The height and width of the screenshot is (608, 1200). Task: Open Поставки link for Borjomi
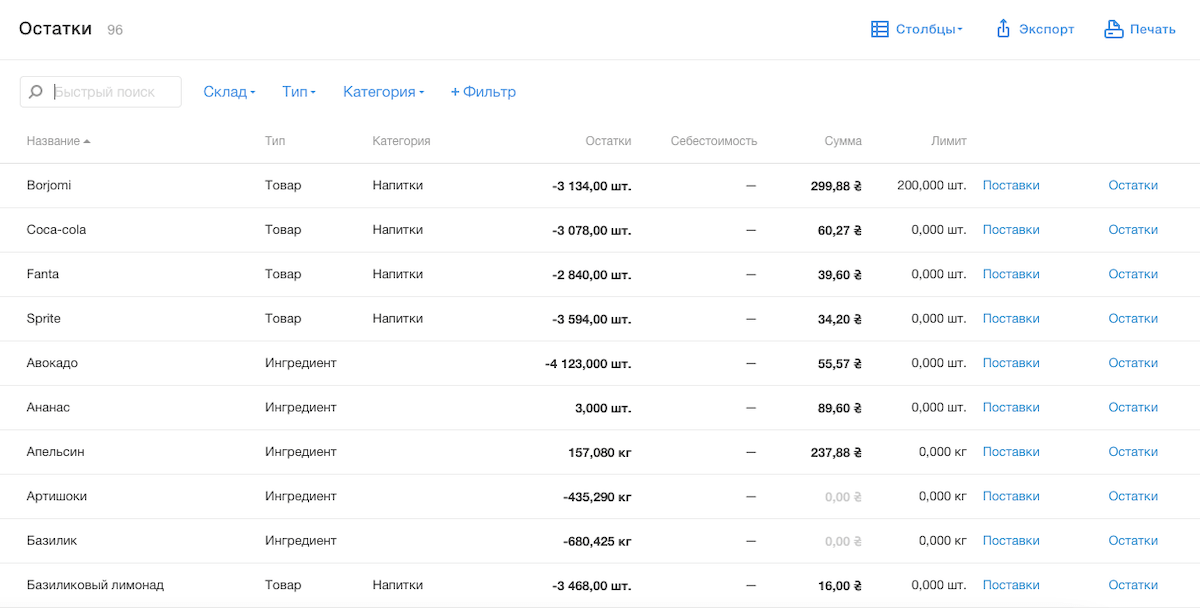pos(1011,185)
